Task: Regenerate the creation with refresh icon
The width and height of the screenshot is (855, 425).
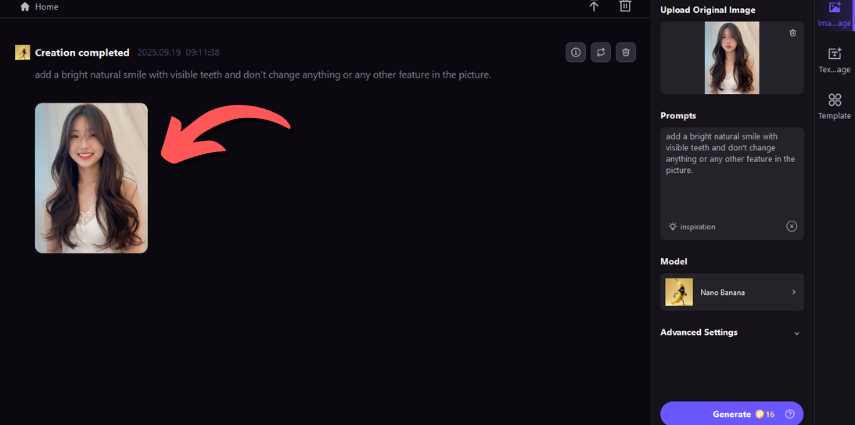Action: point(600,52)
